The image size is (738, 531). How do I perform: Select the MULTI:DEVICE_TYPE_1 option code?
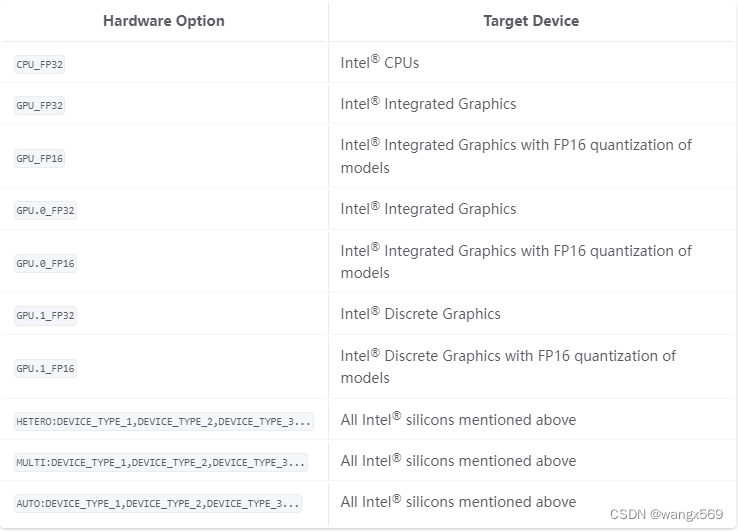coord(161,462)
